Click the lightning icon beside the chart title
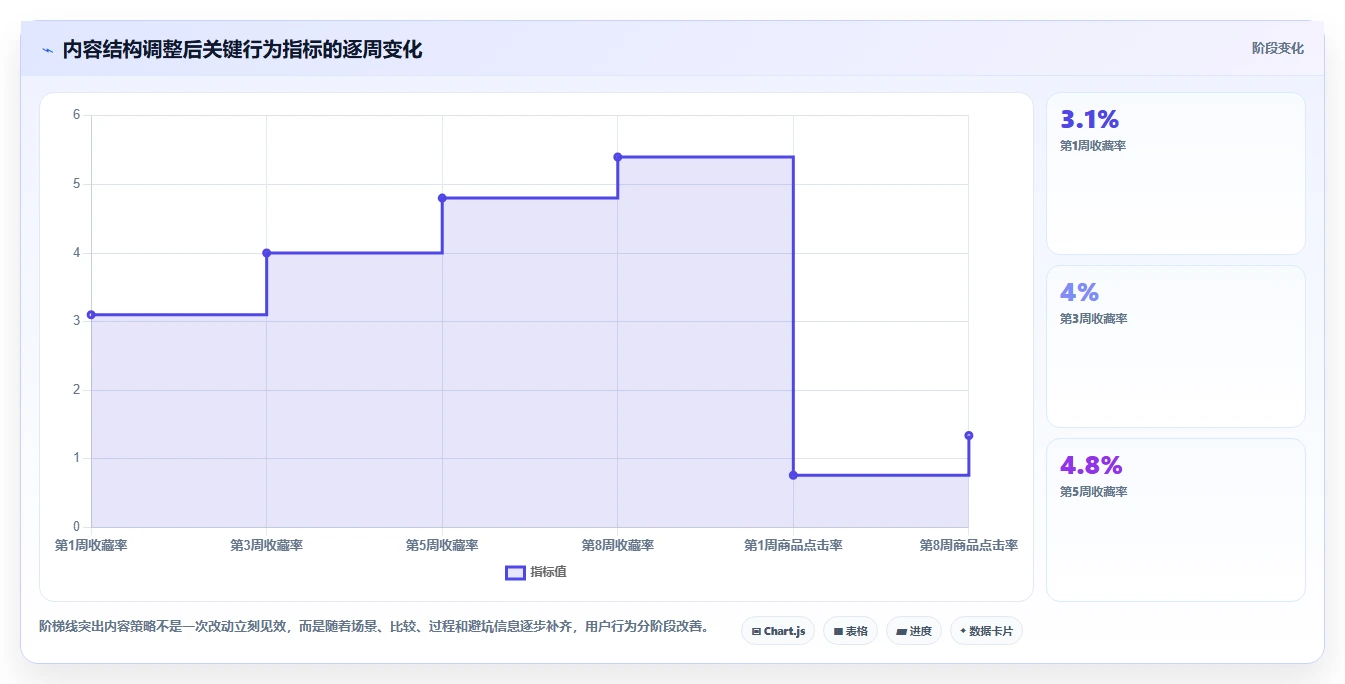 pyautogui.click(x=47, y=50)
